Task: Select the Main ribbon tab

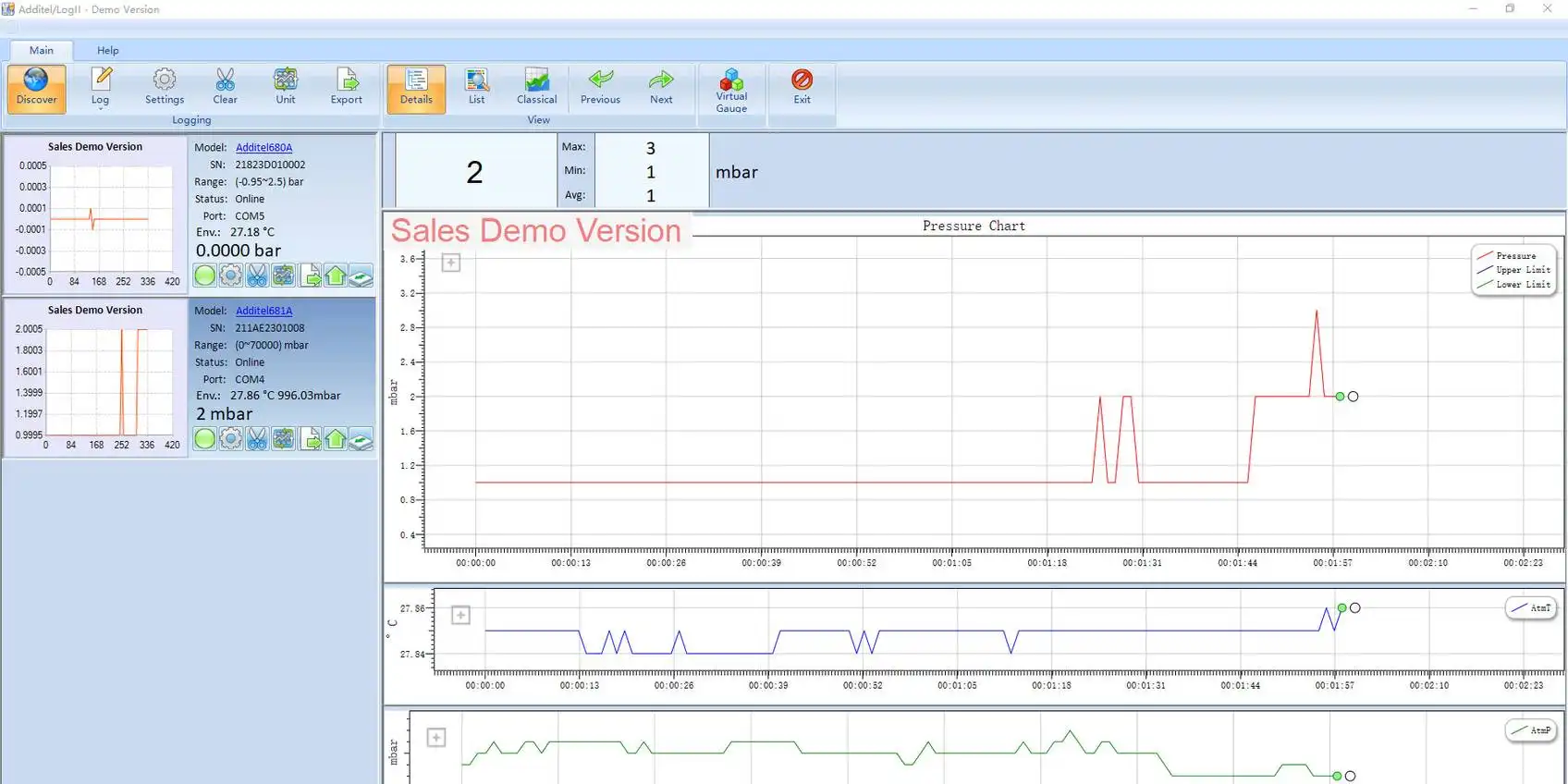Action: 41,50
